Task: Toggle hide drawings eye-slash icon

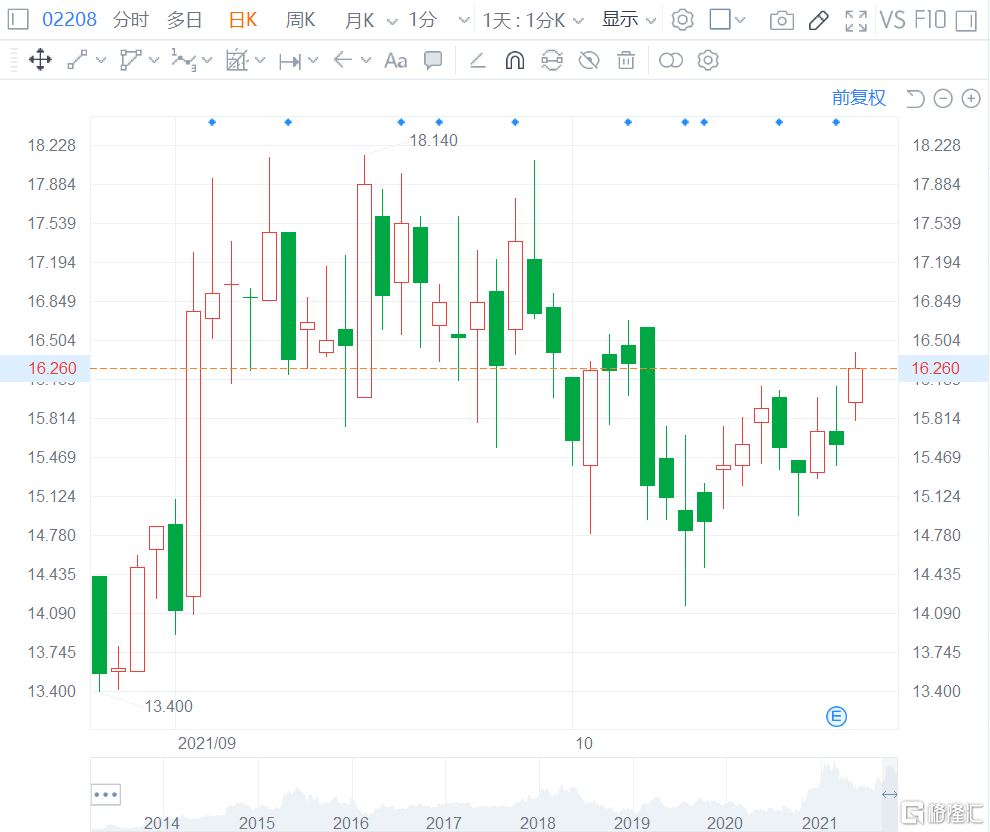Action: 589,60
